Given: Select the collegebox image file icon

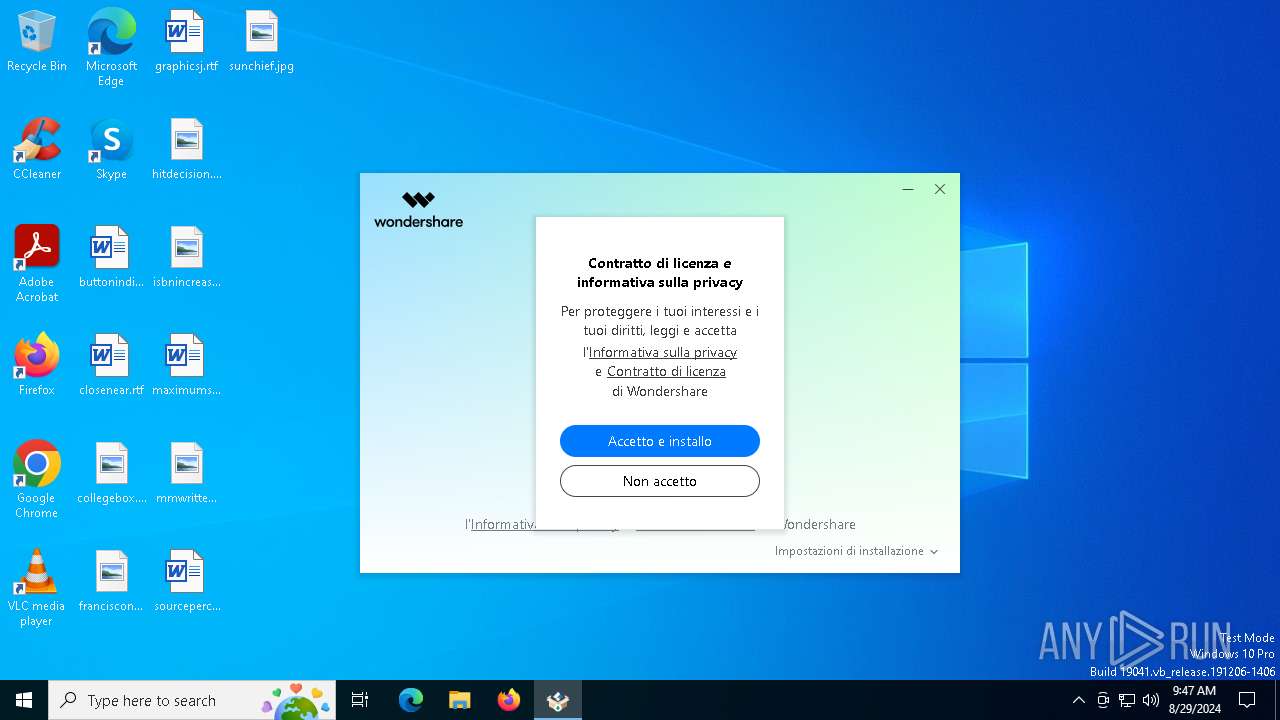Looking at the screenshot, I should 111,473.
